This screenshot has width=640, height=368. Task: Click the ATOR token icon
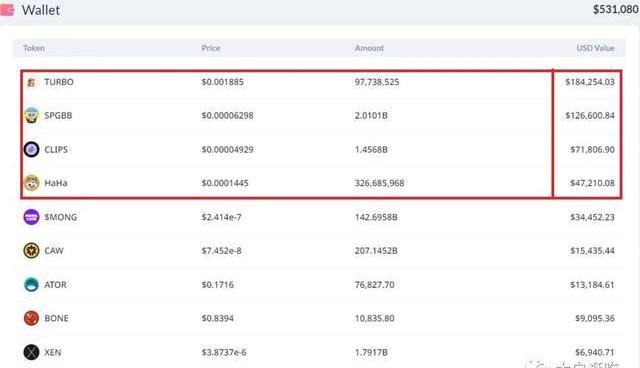point(31,284)
